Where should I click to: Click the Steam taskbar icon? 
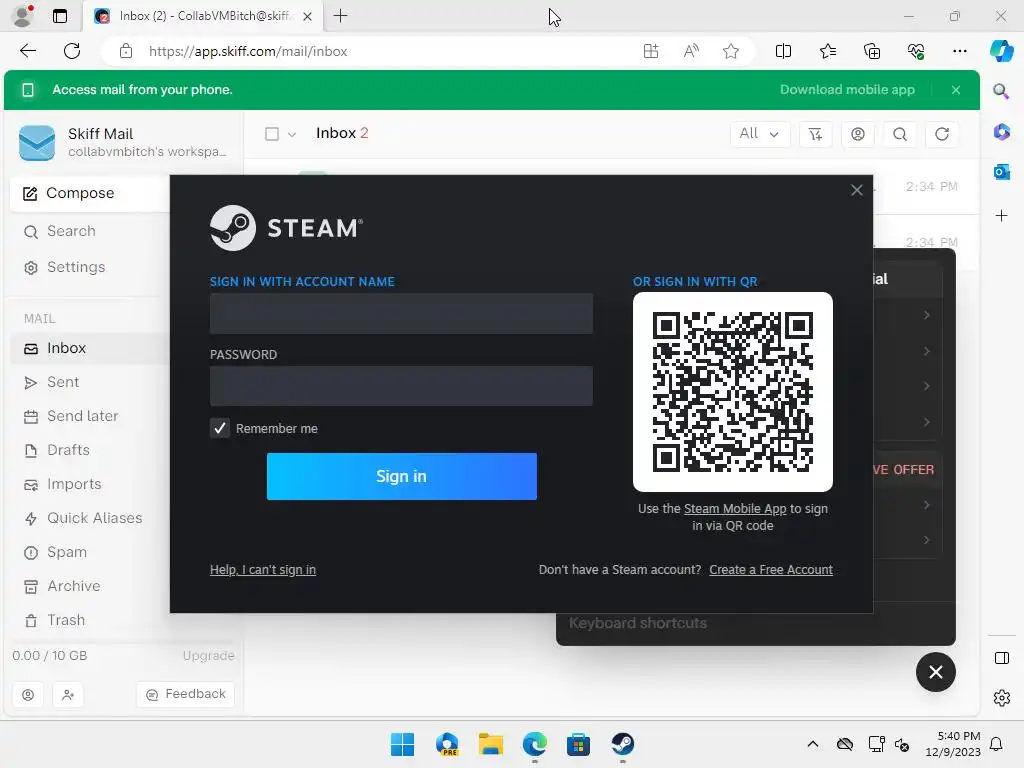(622, 744)
